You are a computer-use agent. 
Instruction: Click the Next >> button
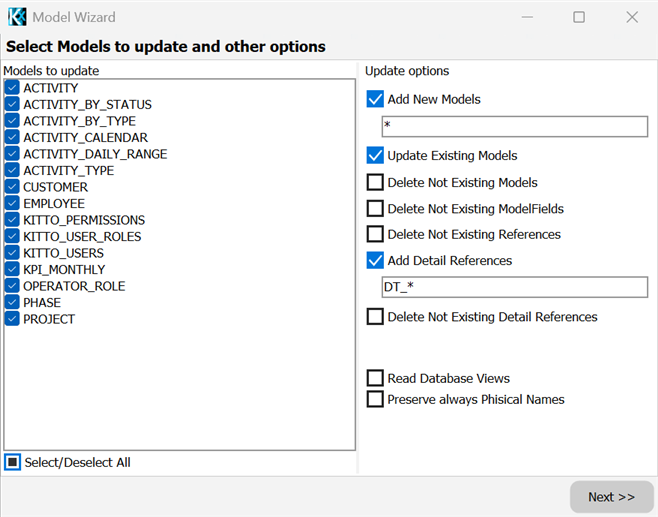click(611, 497)
